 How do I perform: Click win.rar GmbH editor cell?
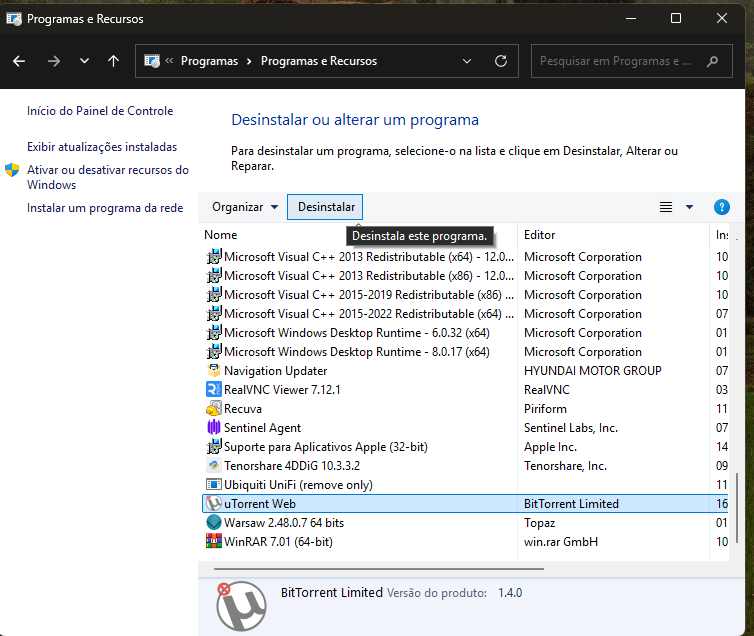[561, 542]
